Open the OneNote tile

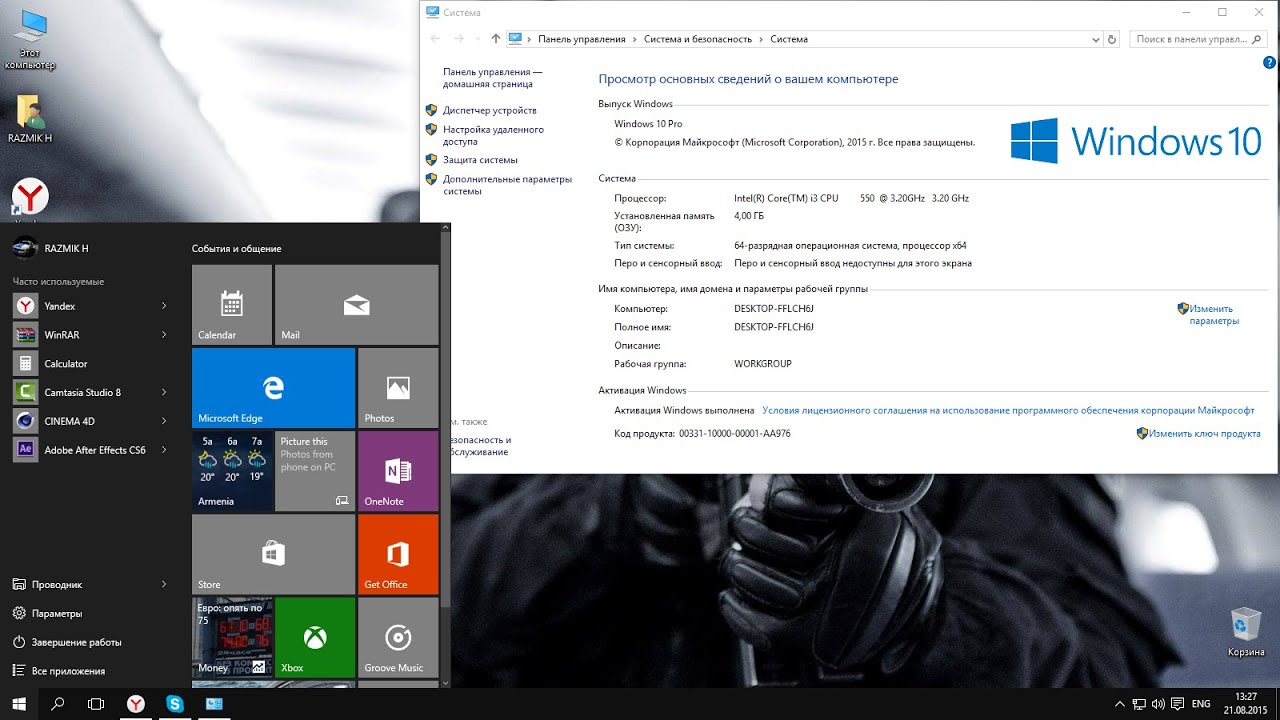(x=398, y=471)
